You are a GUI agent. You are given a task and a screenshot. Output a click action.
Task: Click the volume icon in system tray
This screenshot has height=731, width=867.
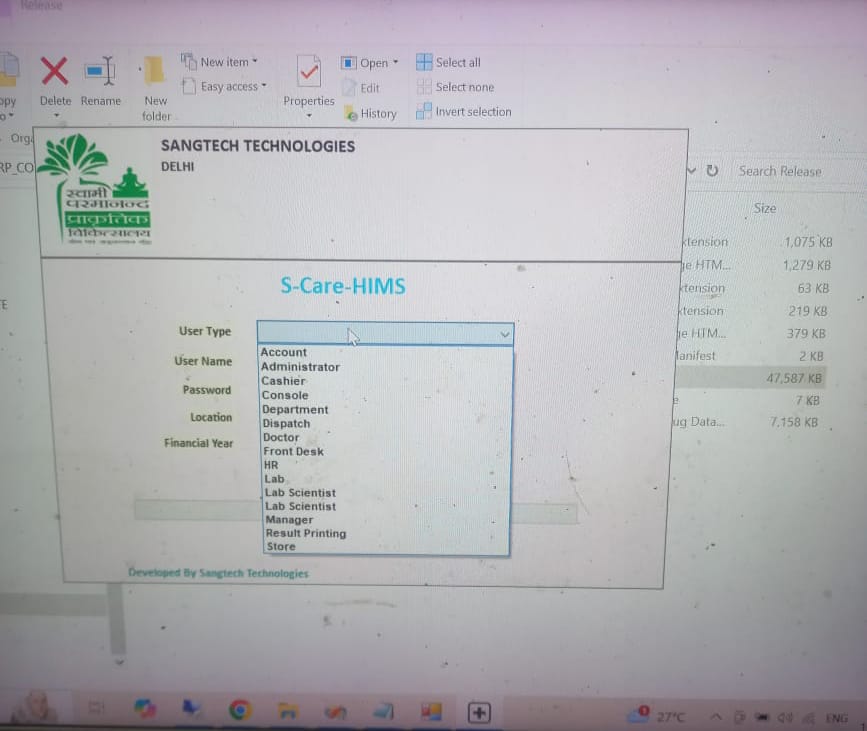(x=785, y=718)
